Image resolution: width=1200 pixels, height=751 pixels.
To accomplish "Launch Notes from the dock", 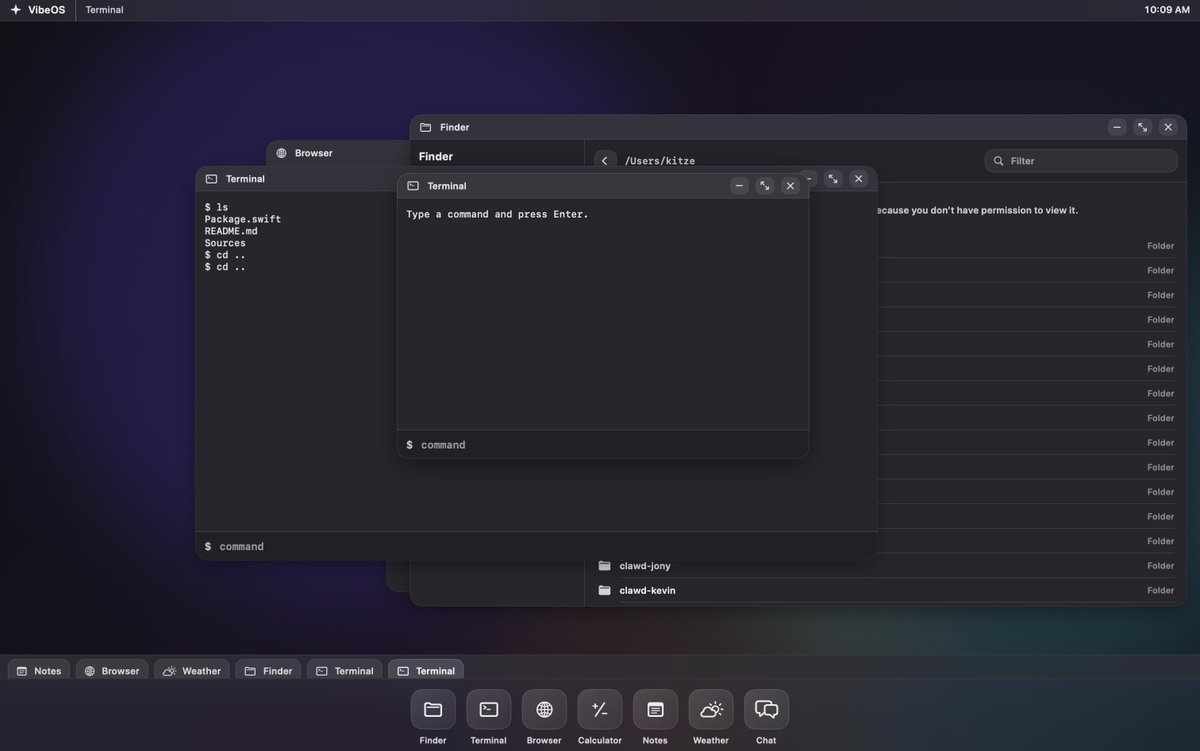I will point(655,709).
